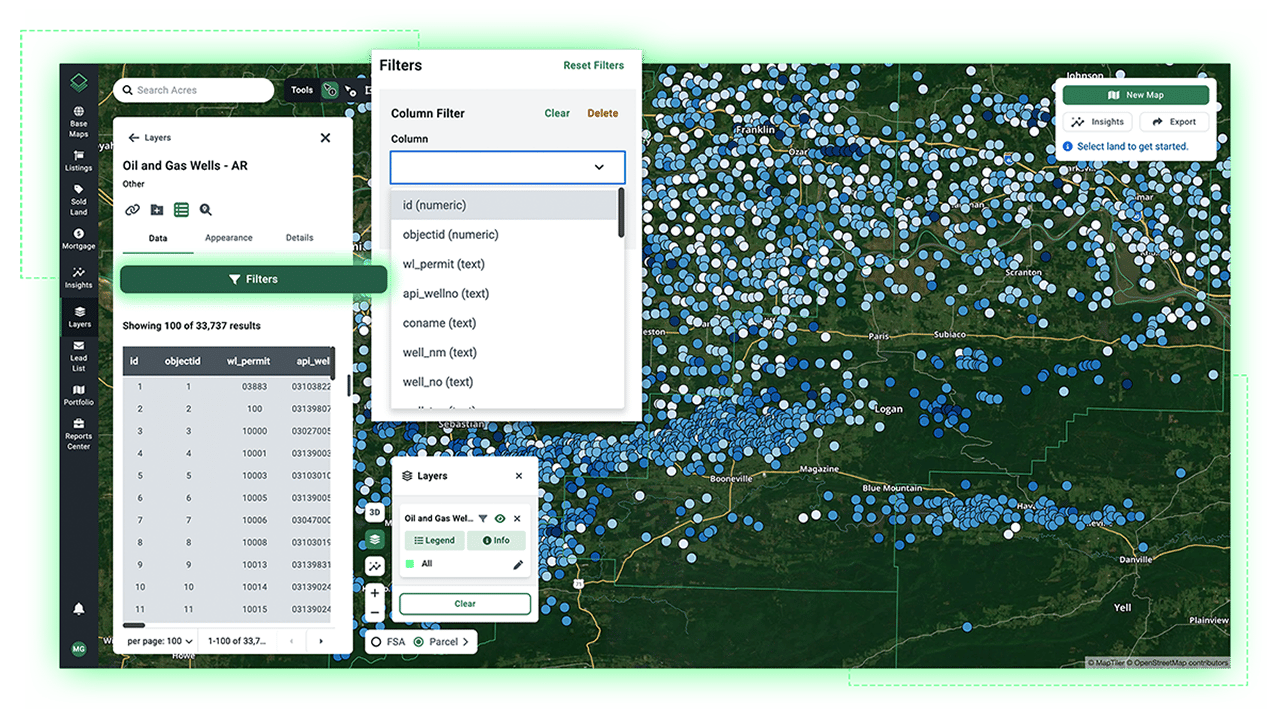Viewport: 1280px width, 720px height.
Task: Open the sidebar Layers item
Action: pos(79,317)
